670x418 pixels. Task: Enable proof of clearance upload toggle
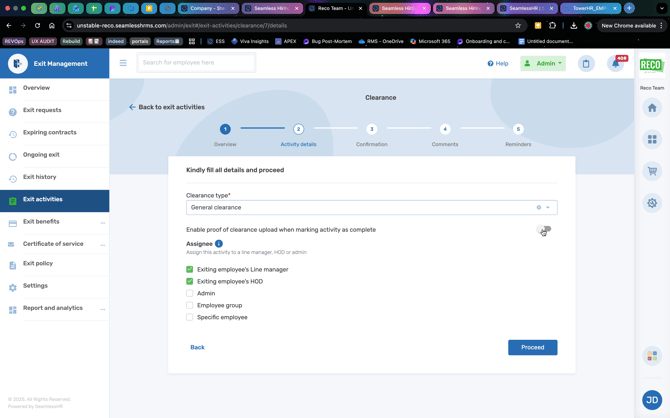pyautogui.click(x=545, y=230)
